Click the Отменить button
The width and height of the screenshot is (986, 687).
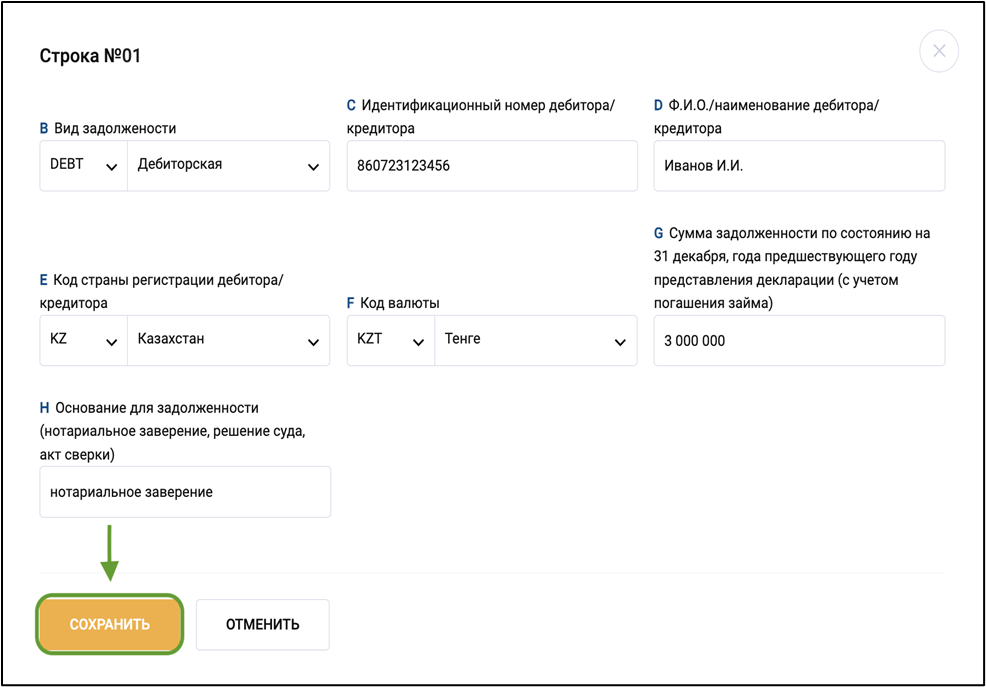[x=262, y=625]
